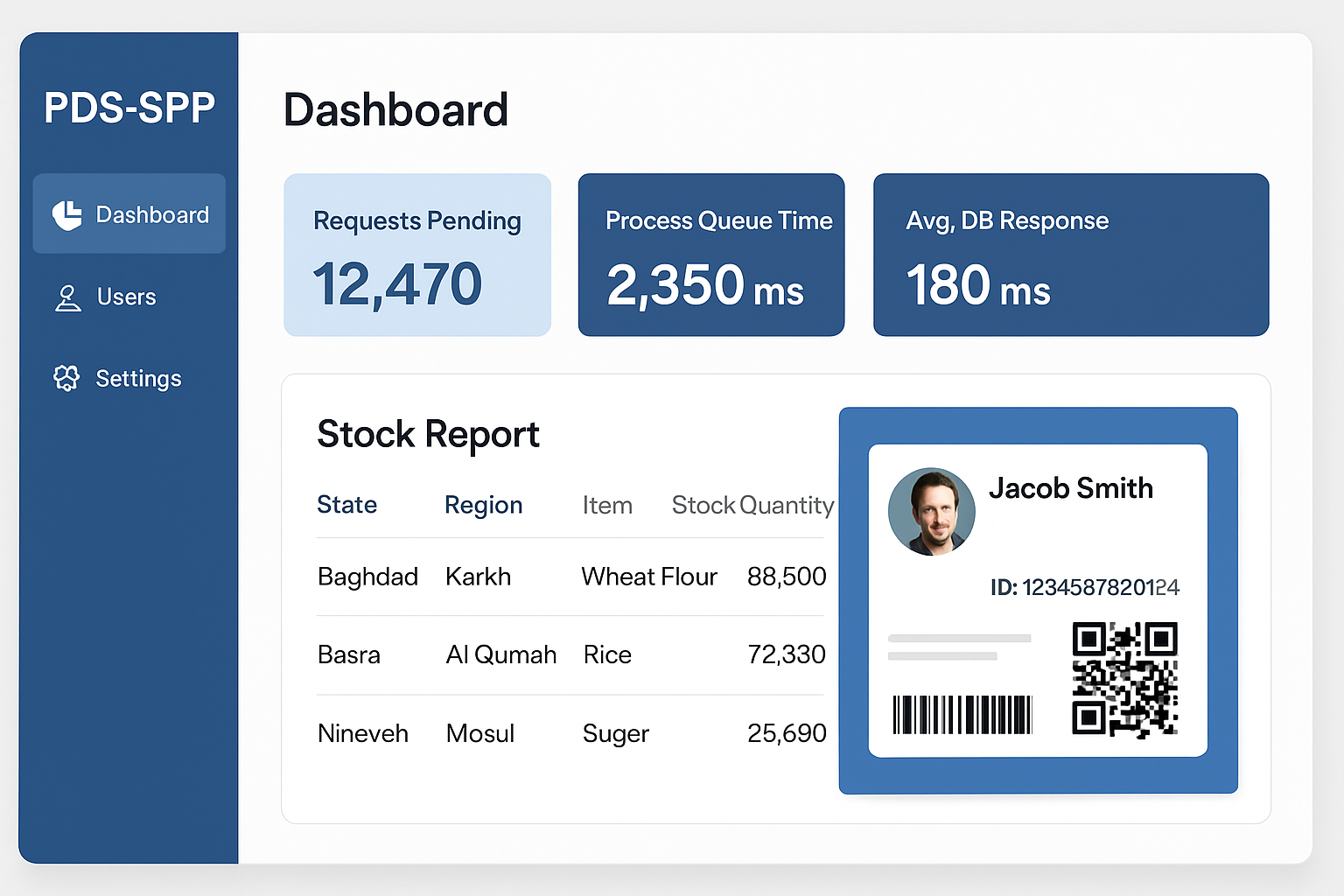Viewport: 1344px width, 896px height.
Task: Open the Settings label in sidebar
Action: (x=138, y=379)
